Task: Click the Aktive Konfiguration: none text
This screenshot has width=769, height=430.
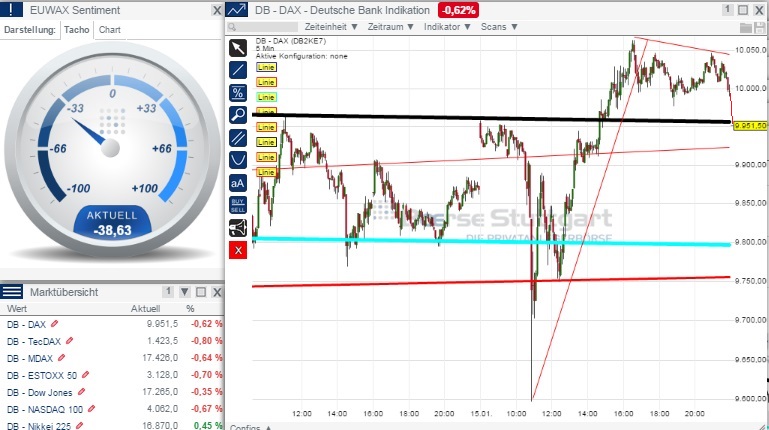Action: tap(301, 56)
